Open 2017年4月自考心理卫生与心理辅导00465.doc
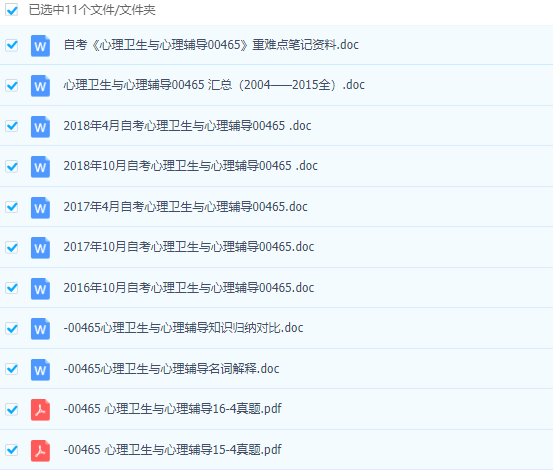The width and height of the screenshot is (553, 476). tap(186, 207)
